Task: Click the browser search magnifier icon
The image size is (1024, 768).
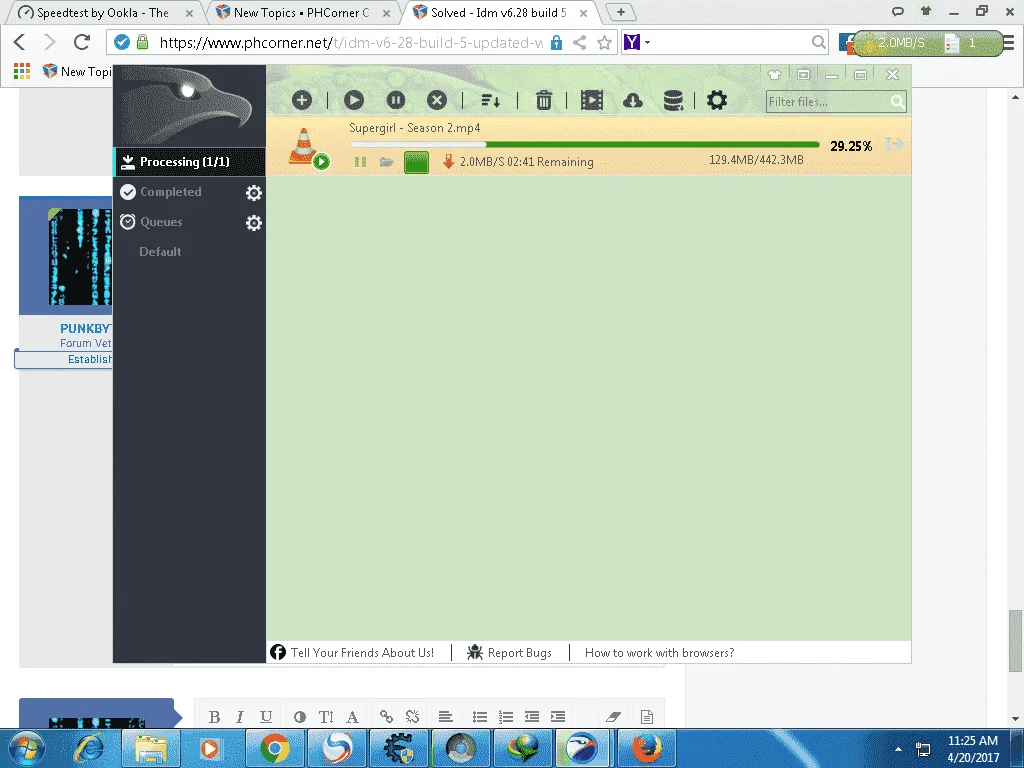Action: coord(818,42)
